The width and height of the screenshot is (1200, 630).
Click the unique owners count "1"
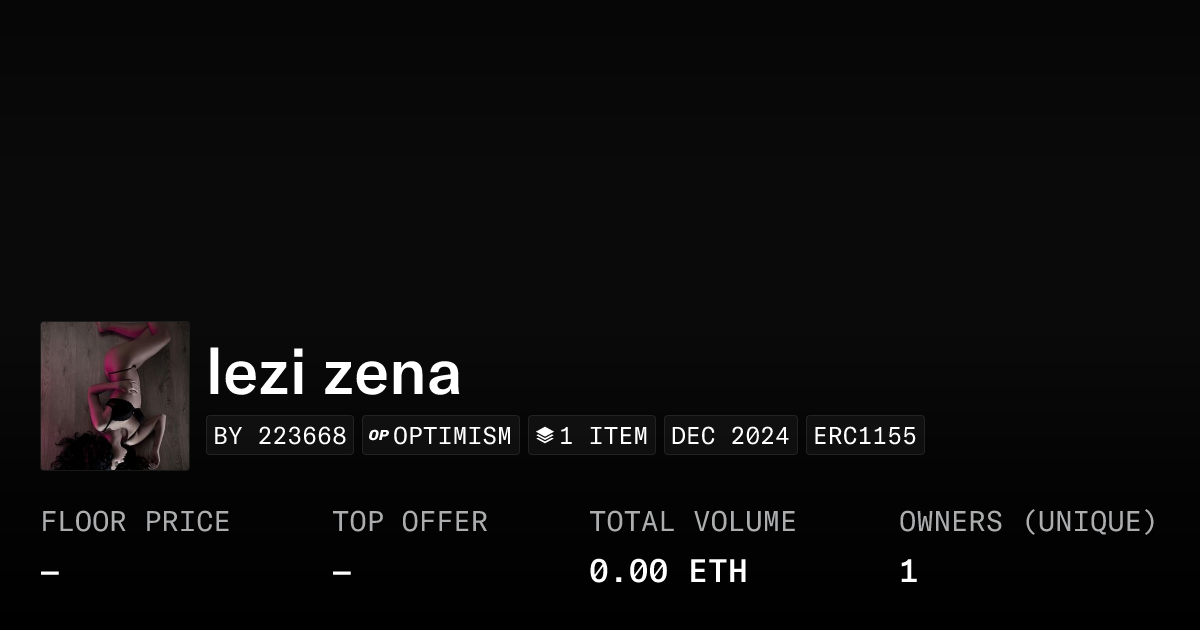click(908, 572)
